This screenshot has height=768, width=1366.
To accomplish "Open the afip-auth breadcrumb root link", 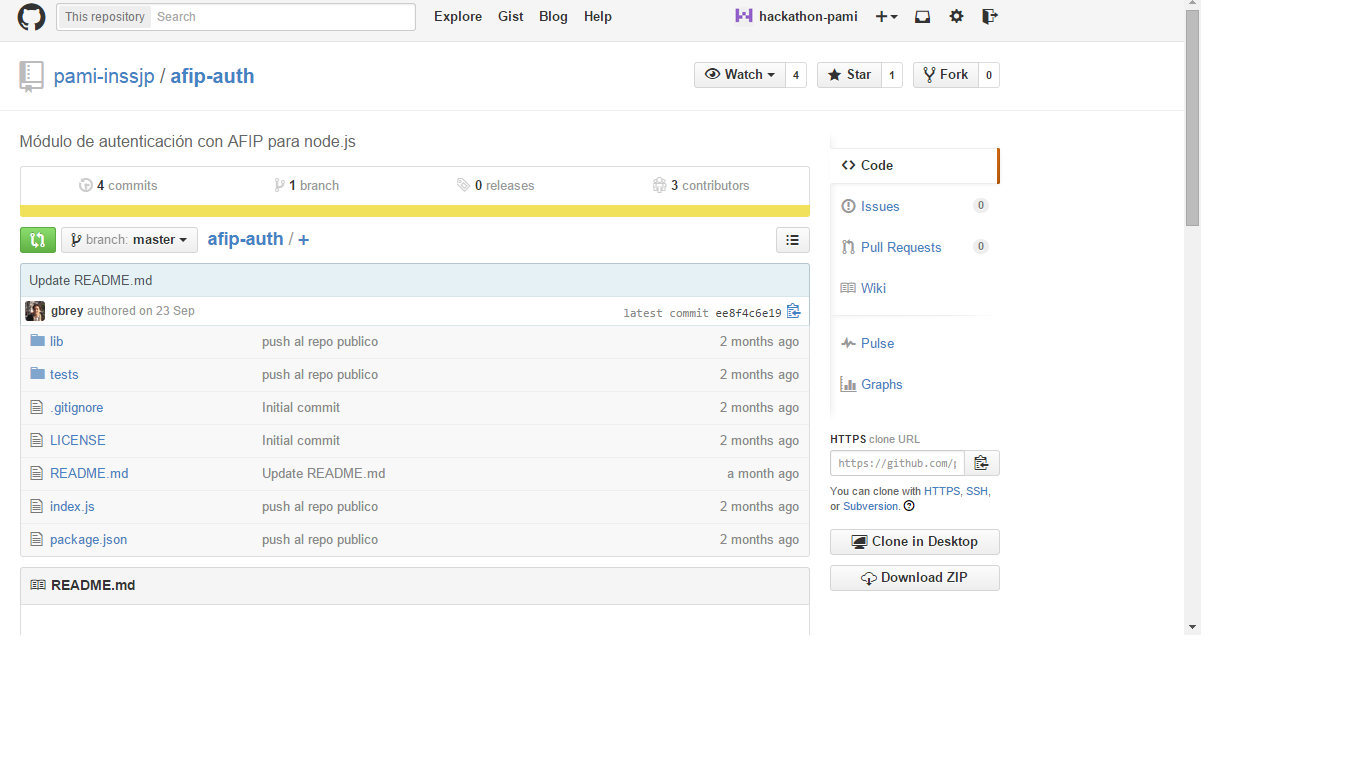I will (245, 239).
